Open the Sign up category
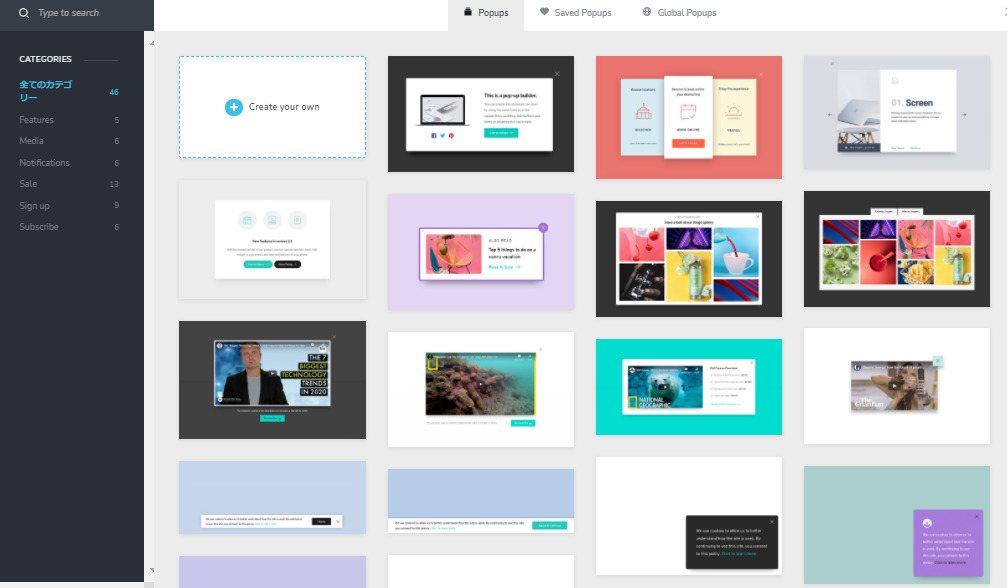The height and width of the screenshot is (588, 1007). click(x=35, y=206)
